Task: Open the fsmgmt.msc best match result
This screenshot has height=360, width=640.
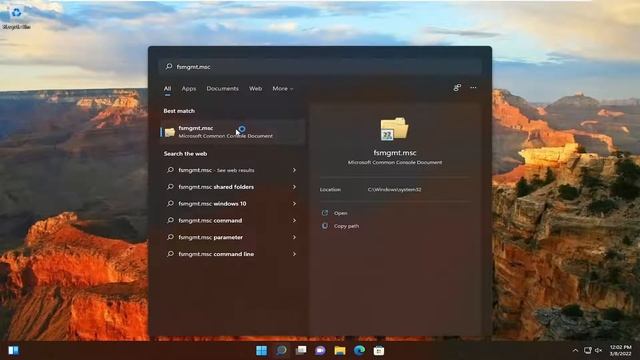Action: pyautogui.click(x=233, y=132)
